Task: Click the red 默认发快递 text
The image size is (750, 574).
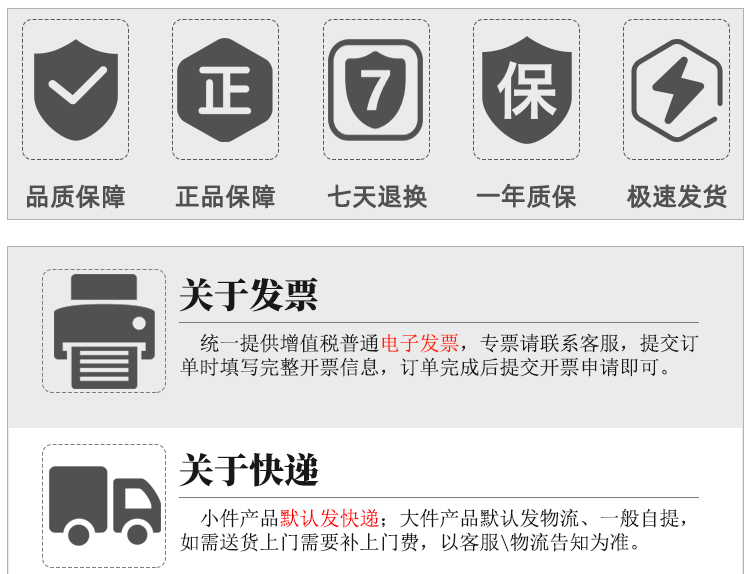Action: point(330,518)
